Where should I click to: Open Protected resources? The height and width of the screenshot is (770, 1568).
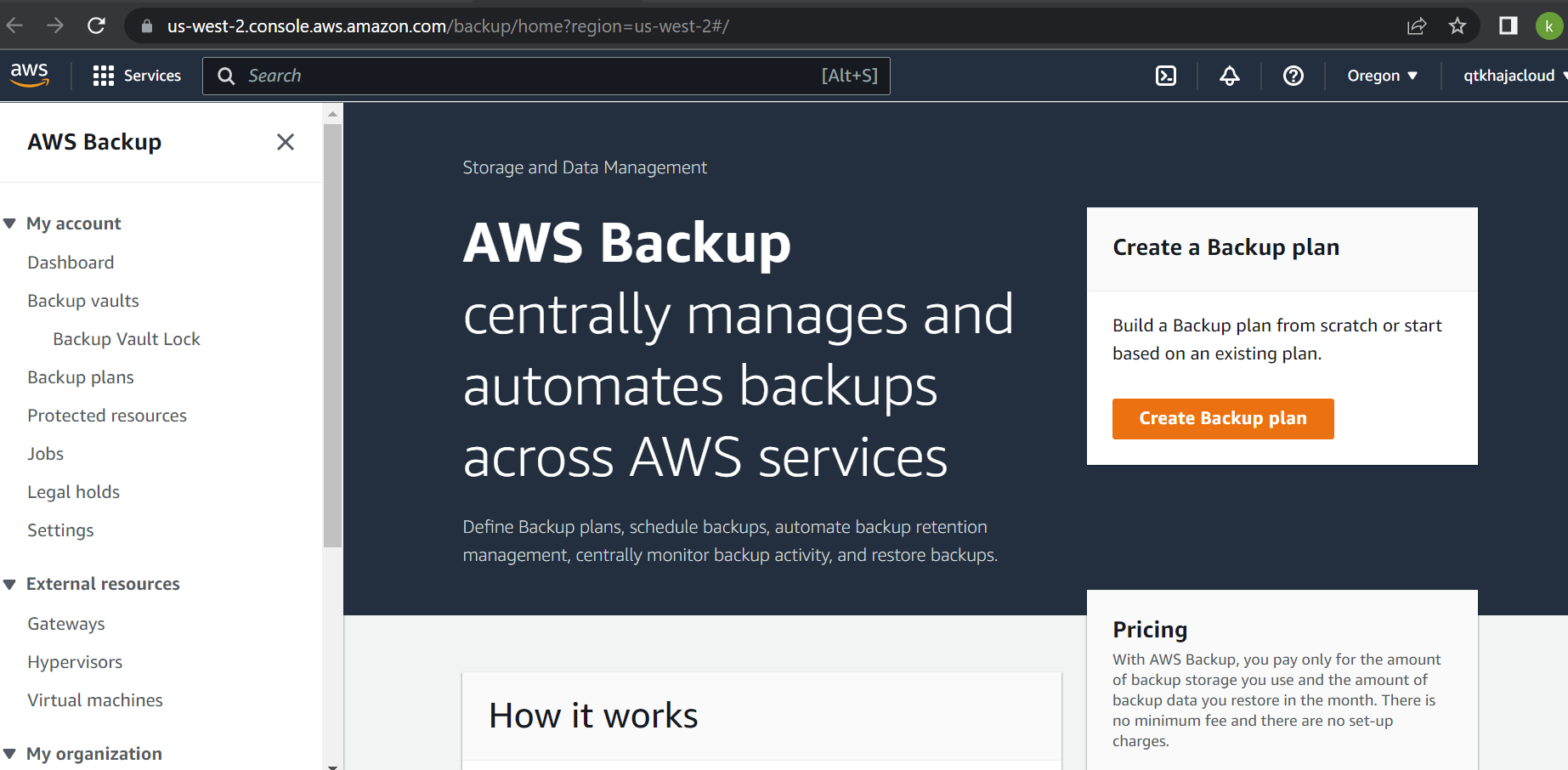click(x=107, y=416)
